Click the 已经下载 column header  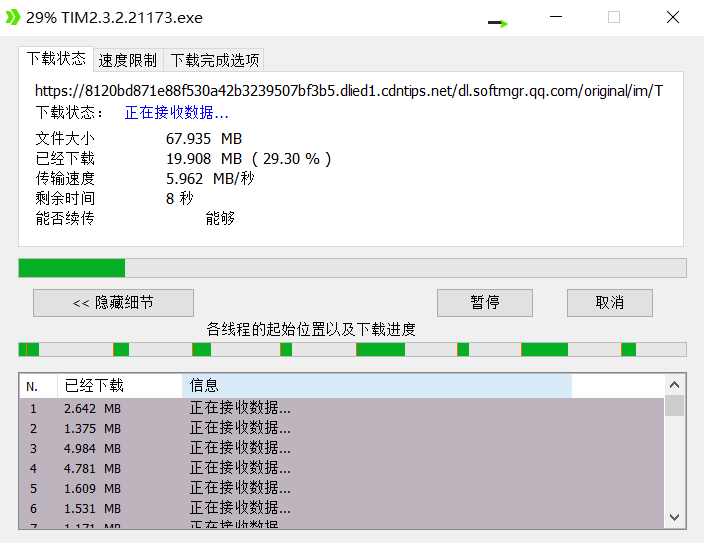[x=120, y=386]
